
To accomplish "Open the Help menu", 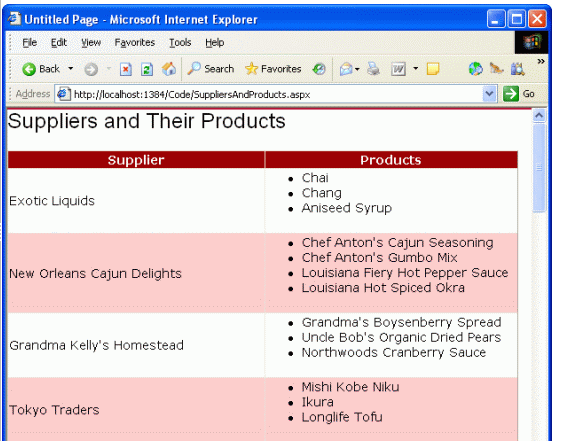I will [x=214, y=42].
